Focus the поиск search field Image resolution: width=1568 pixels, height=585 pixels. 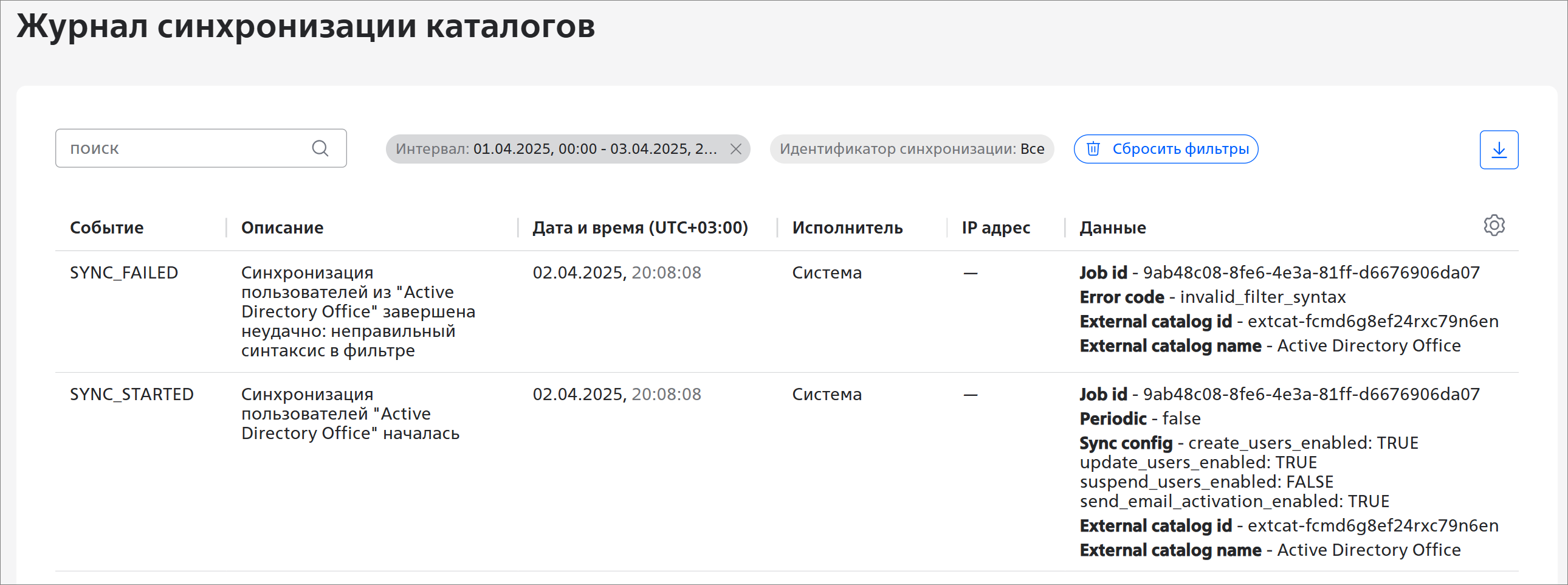coord(201,148)
